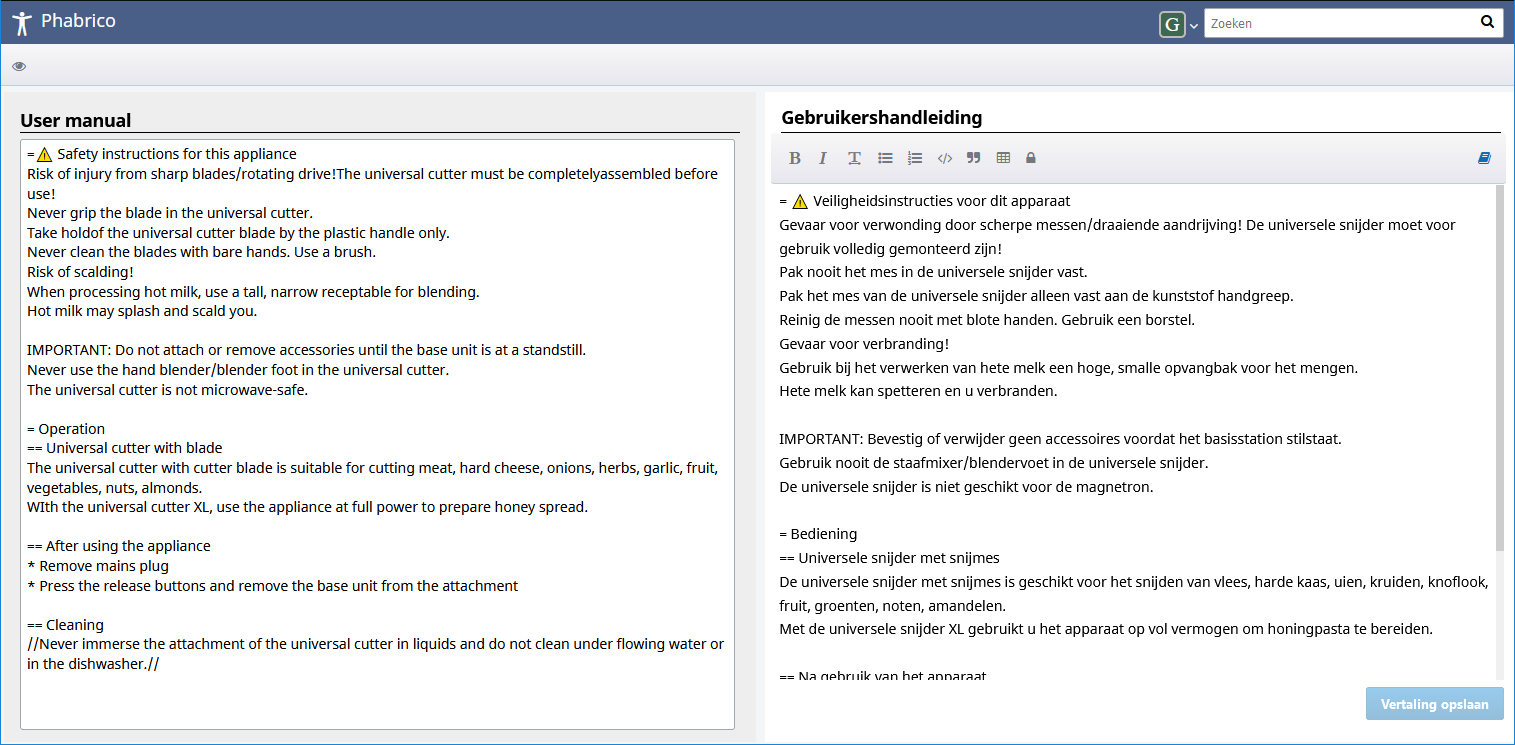Click '== Universele snijder met snijmes' line
1515x745 pixels.
(889, 558)
